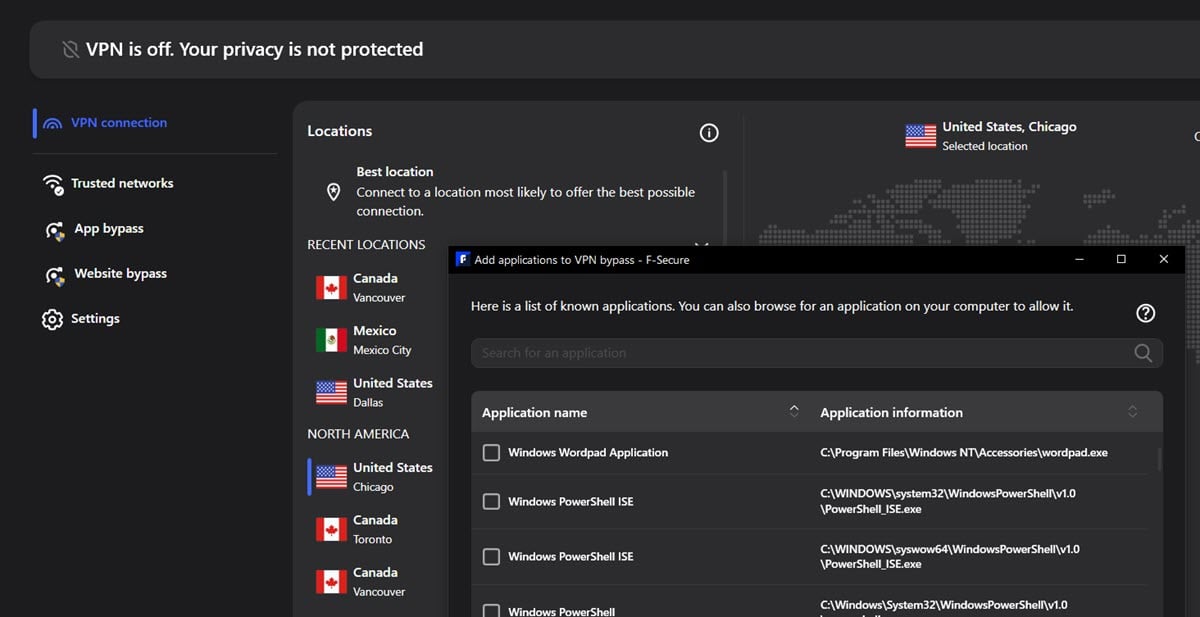The image size is (1200, 617).
Task: Click the RECENT LOCATIONS heading
Action: (x=366, y=244)
